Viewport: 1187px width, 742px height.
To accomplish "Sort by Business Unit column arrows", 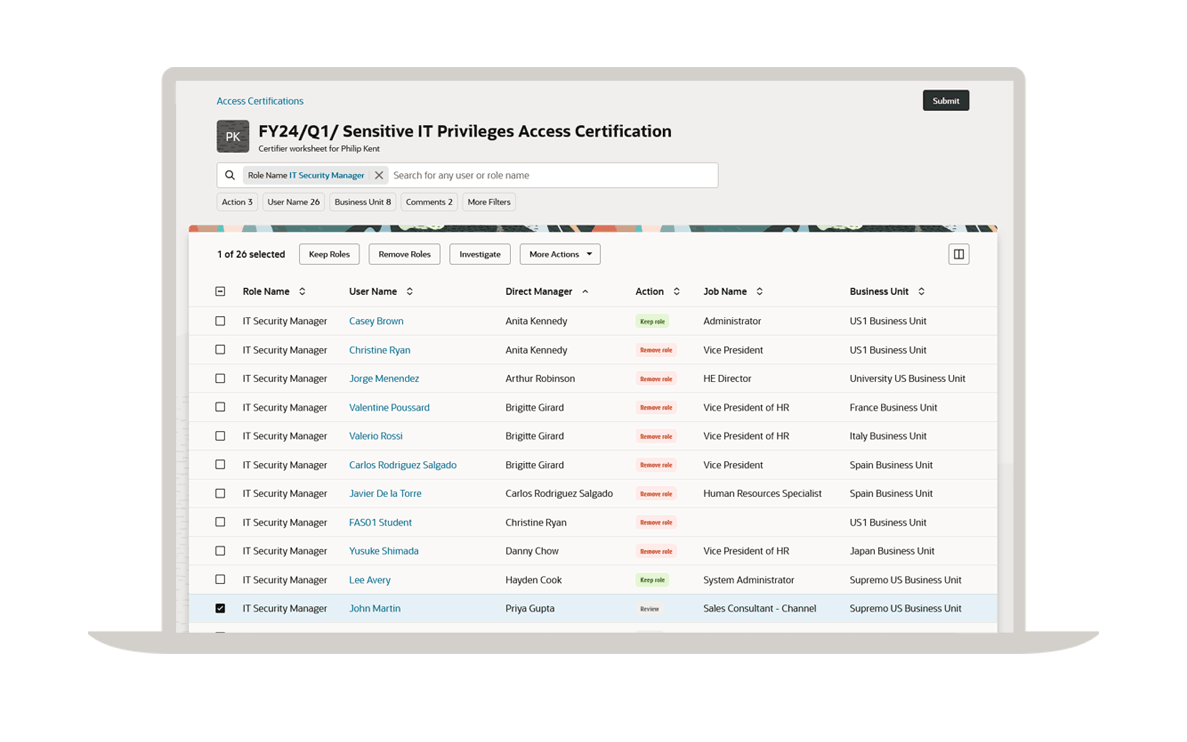I will (x=921, y=292).
